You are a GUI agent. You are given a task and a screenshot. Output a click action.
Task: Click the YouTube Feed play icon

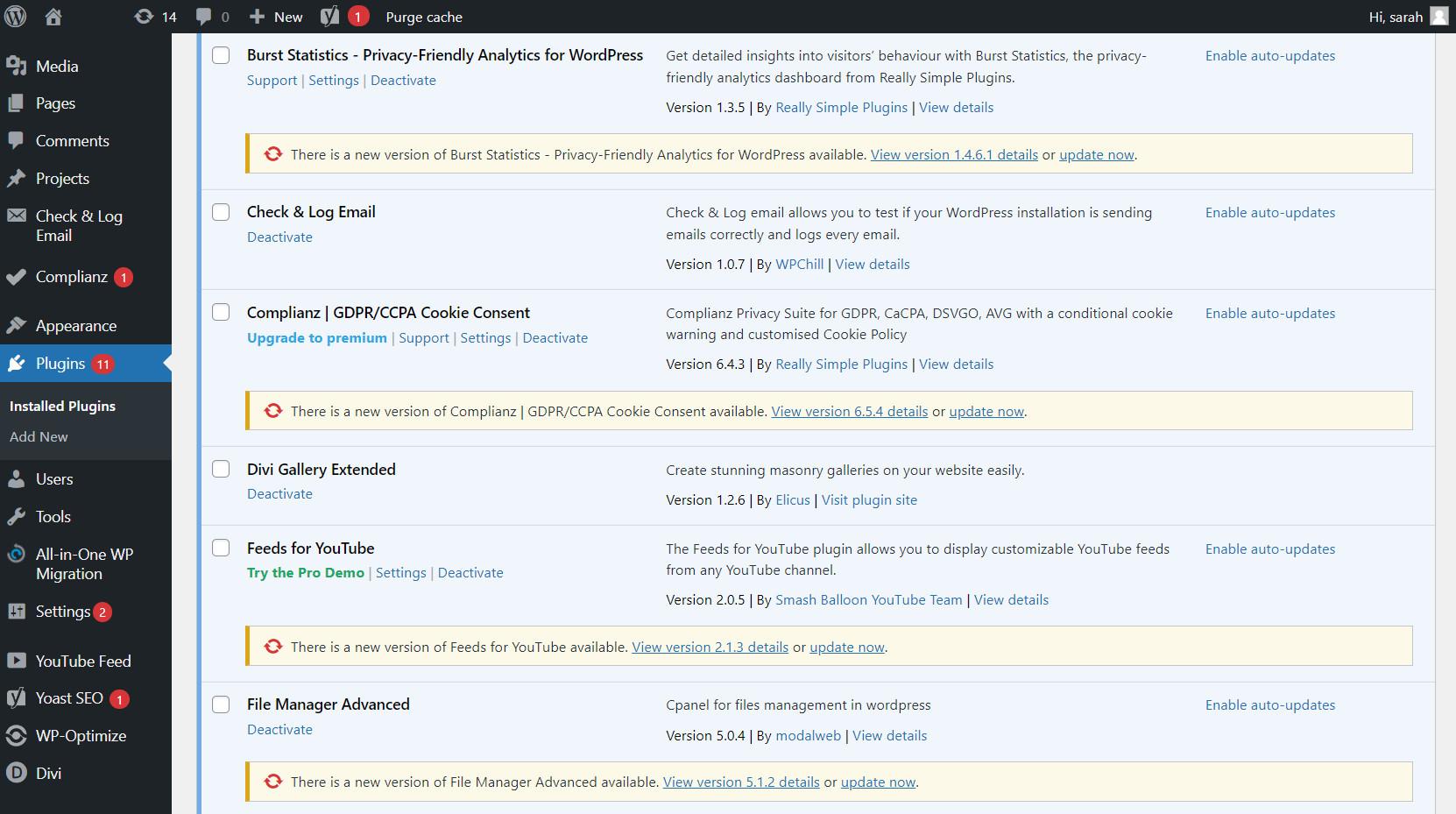click(x=16, y=661)
